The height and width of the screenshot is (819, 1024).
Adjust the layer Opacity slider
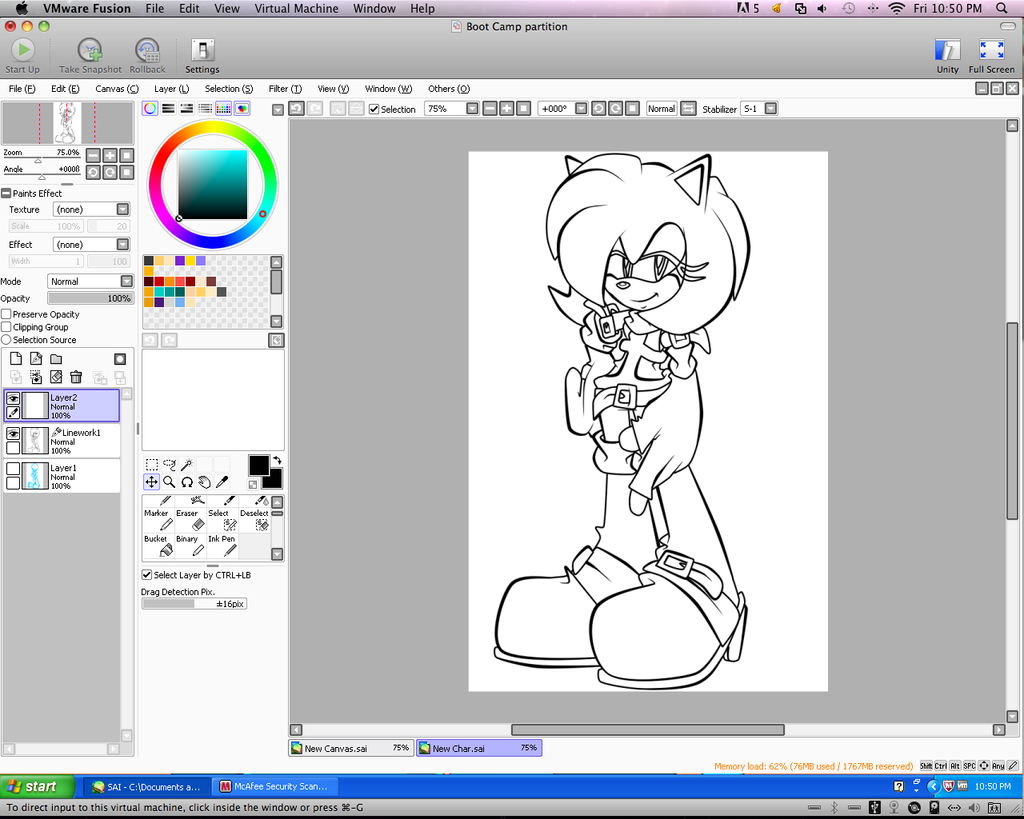coord(91,298)
